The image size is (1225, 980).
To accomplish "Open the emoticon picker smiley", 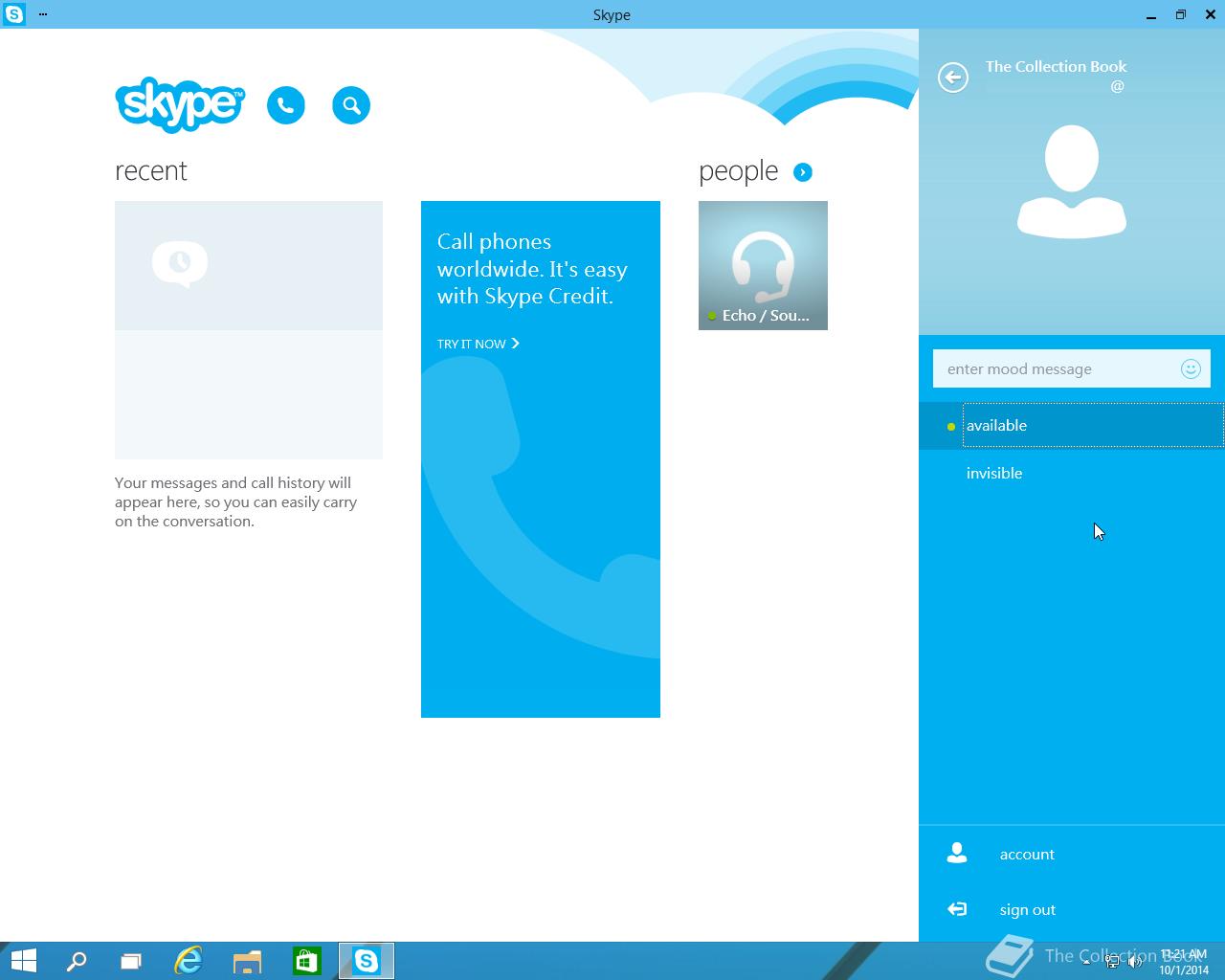I will click(x=1191, y=368).
